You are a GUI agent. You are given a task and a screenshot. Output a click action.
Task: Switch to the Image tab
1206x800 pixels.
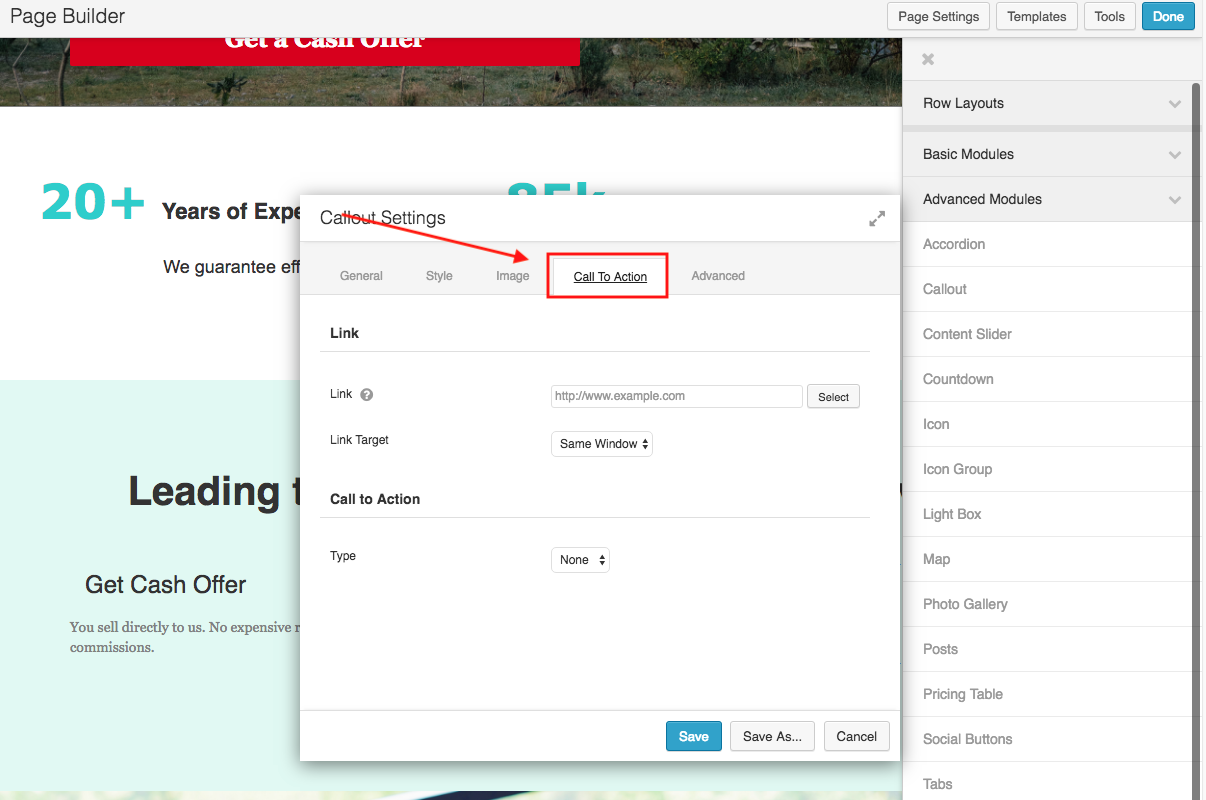(513, 276)
